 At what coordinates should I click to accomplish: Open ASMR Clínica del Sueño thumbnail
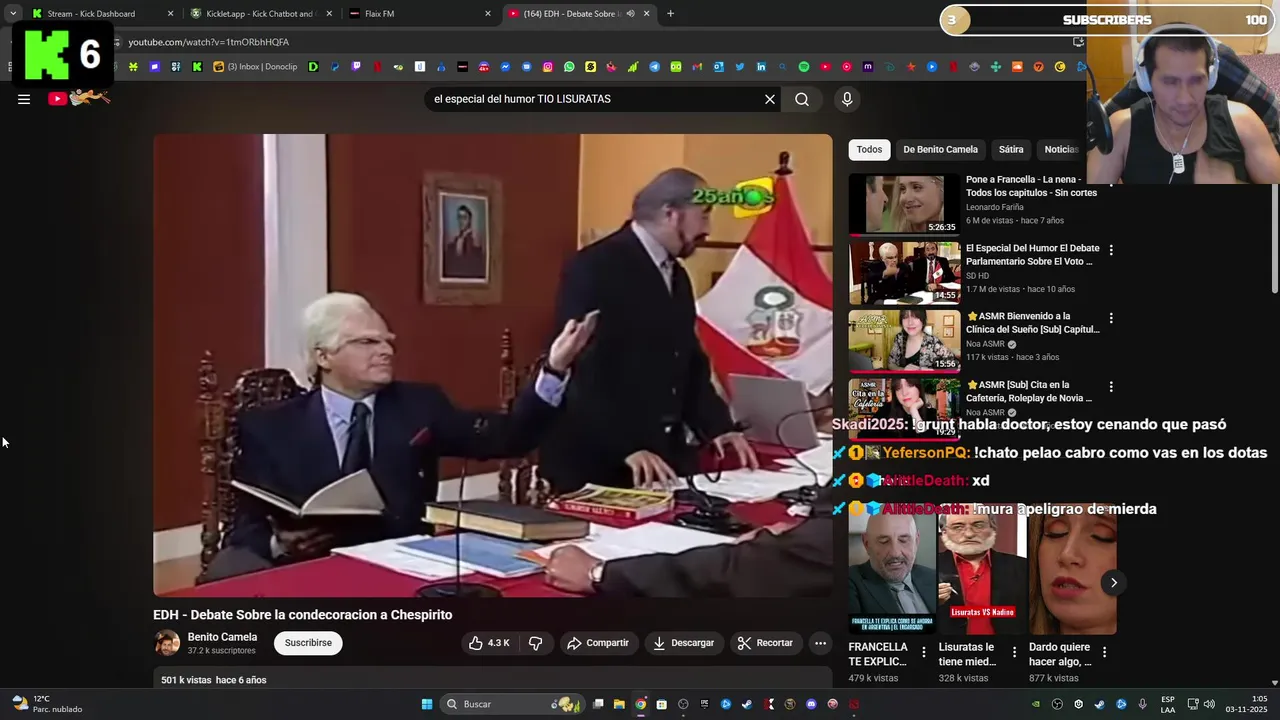pos(904,340)
